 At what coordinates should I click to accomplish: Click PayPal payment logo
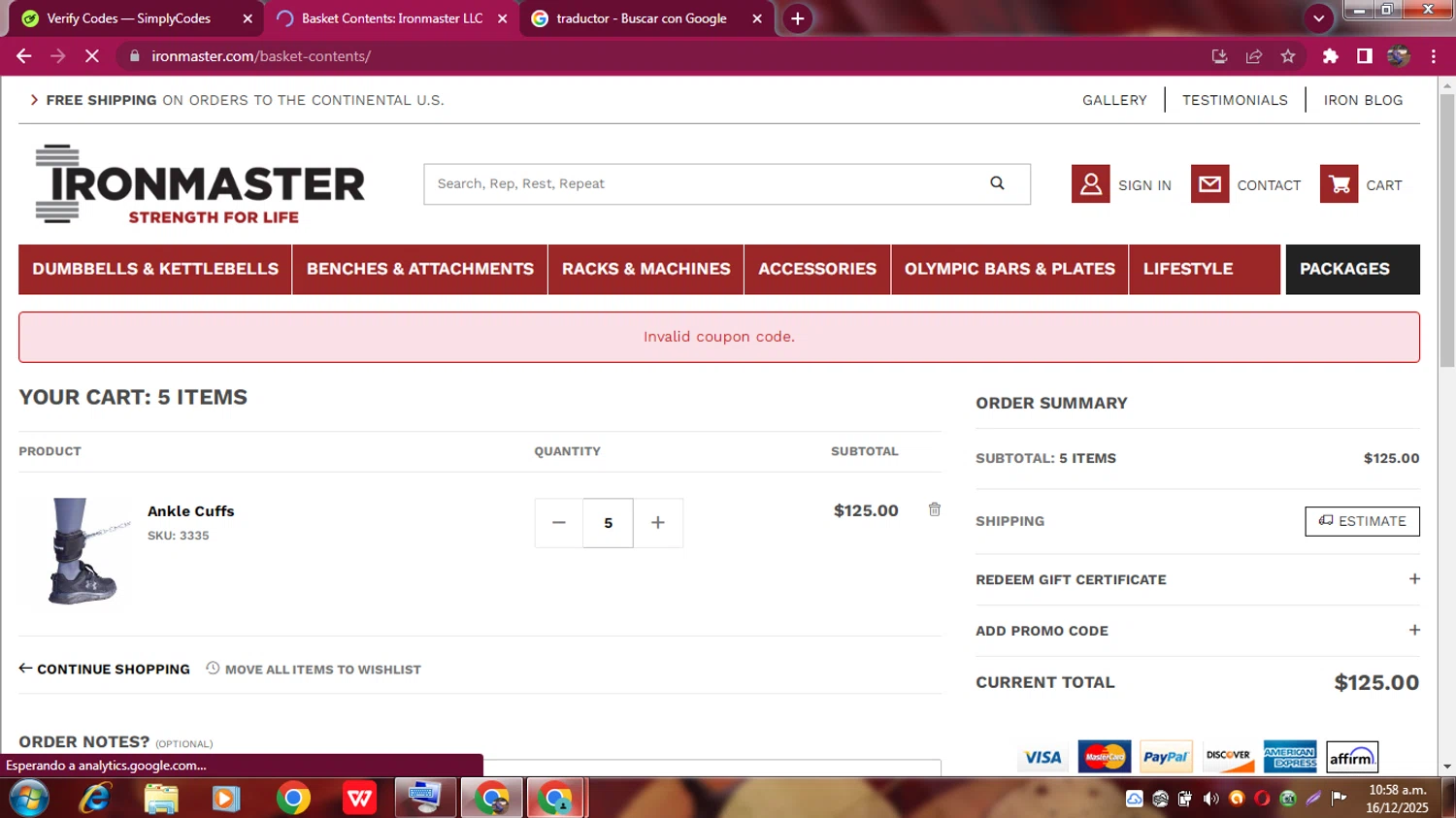pyautogui.click(x=1165, y=757)
